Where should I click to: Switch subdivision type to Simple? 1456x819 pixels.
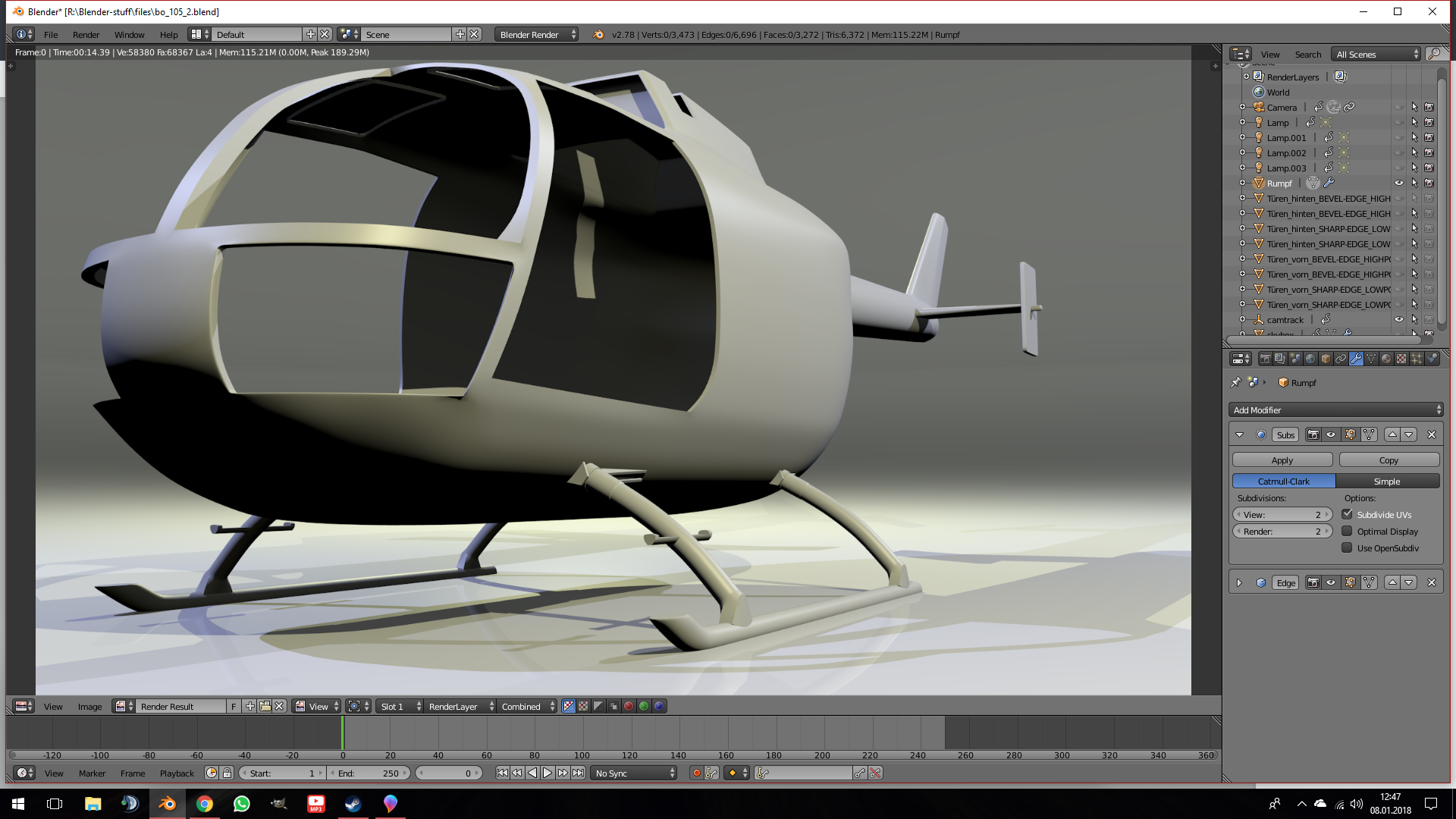pos(1387,482)
